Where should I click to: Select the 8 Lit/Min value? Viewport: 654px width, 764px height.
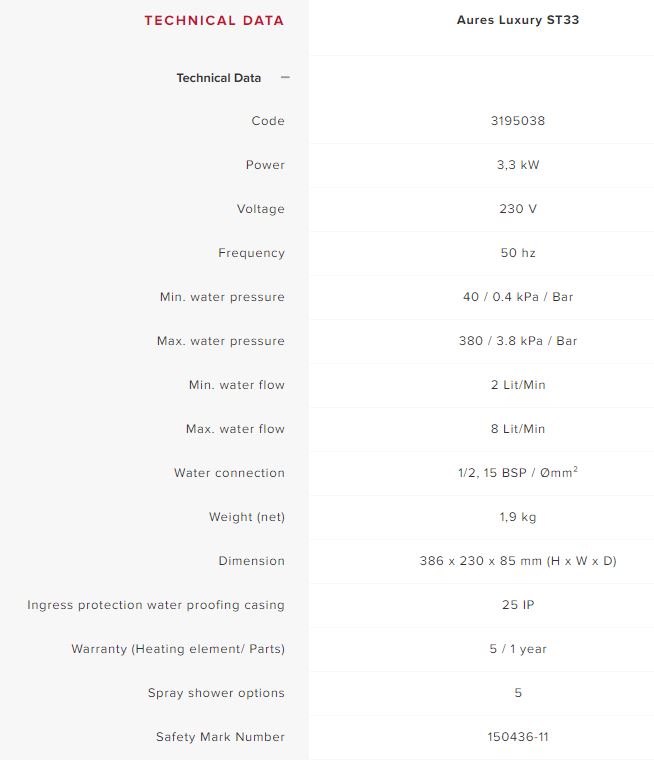click(x=518, y=429)
